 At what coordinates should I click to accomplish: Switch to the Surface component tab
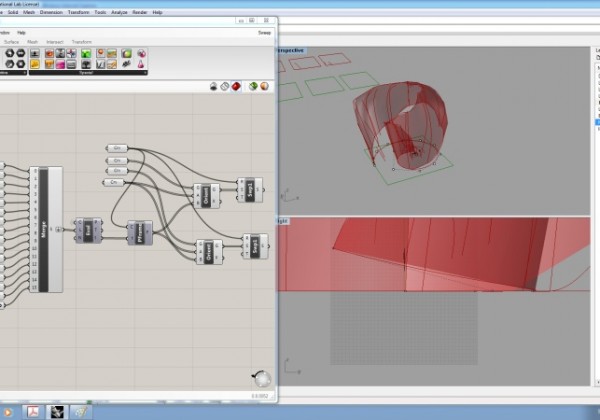11,42
